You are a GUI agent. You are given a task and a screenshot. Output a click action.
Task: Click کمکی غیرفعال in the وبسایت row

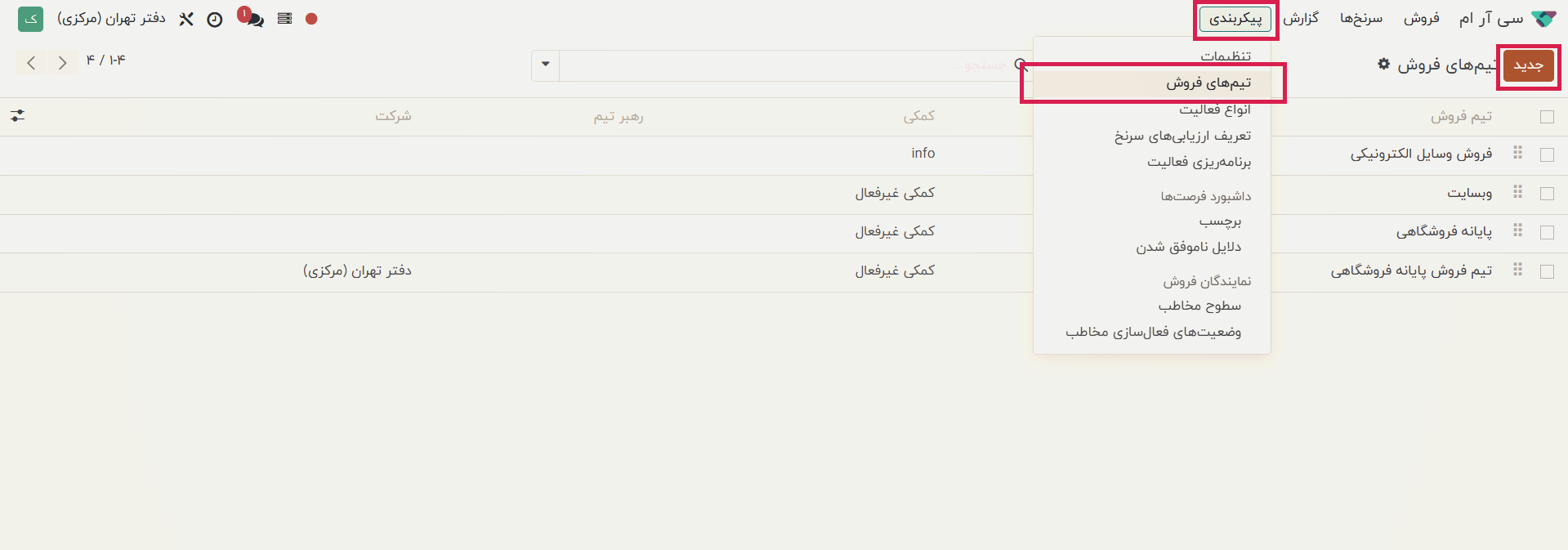895,193
